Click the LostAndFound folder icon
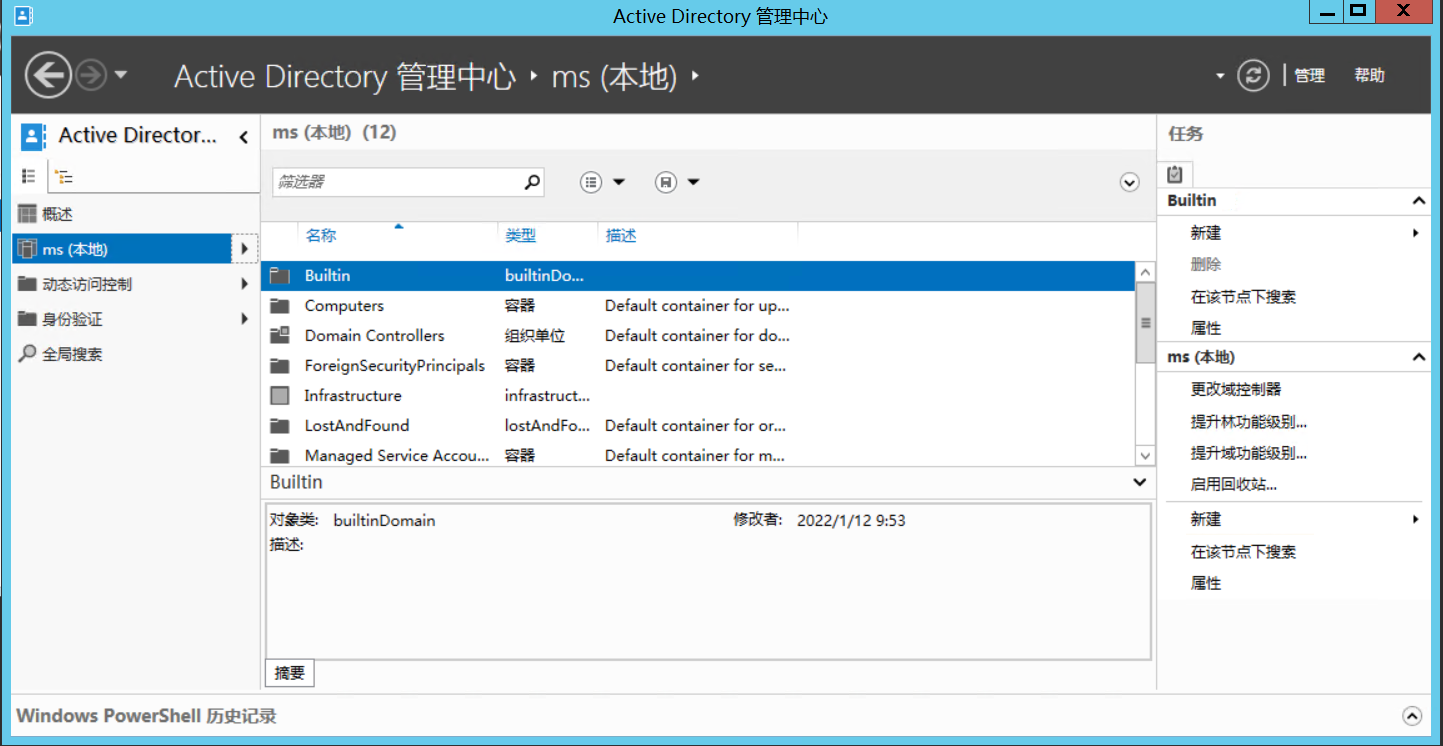Viewport: 1443px width, 746px height. (x=280, y=426)
